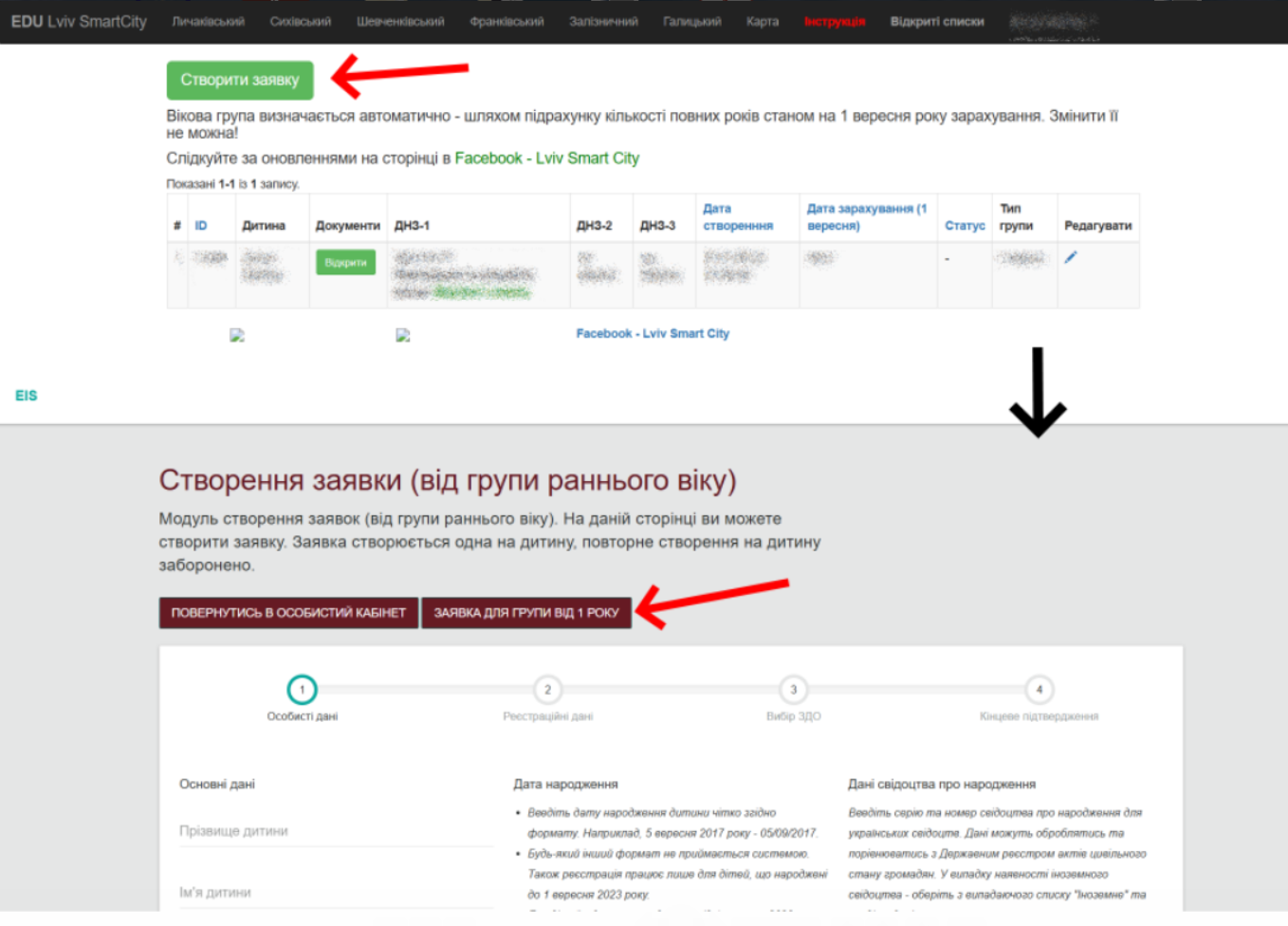Sort table by Статус column header
This screenshot has height=926, width=1288.
tap(964, 226)
